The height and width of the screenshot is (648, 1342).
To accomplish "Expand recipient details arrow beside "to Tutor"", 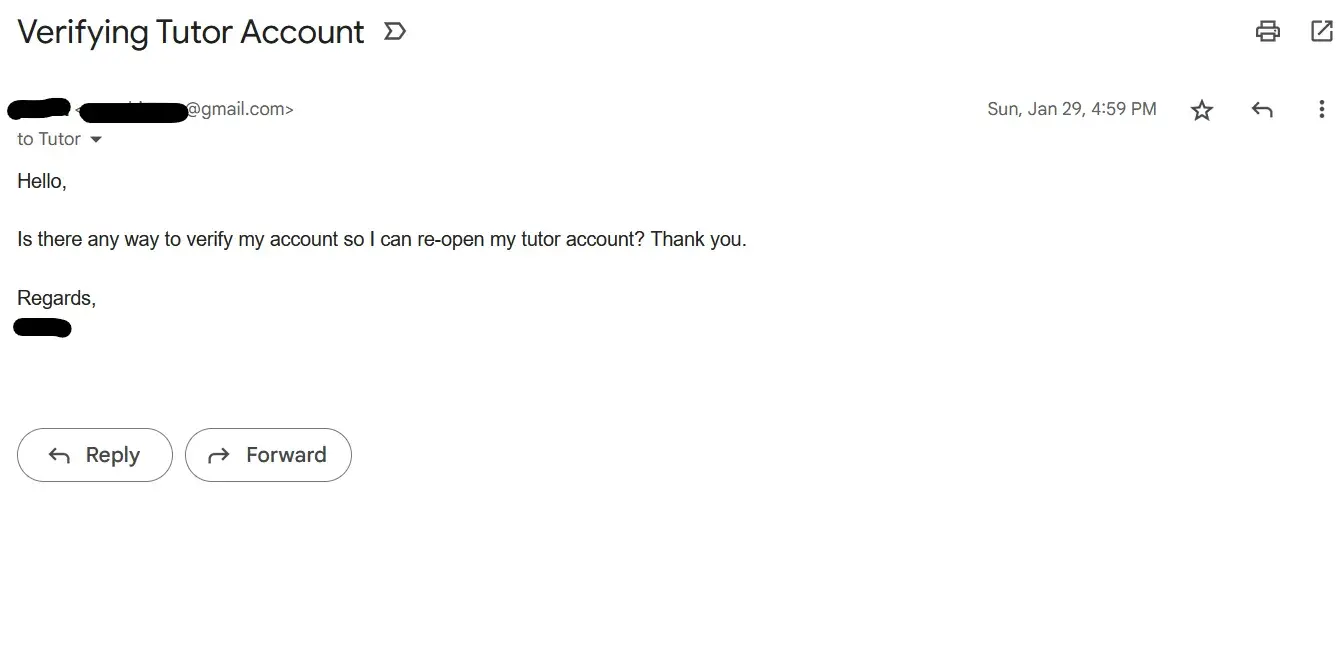I will [96, 140].
